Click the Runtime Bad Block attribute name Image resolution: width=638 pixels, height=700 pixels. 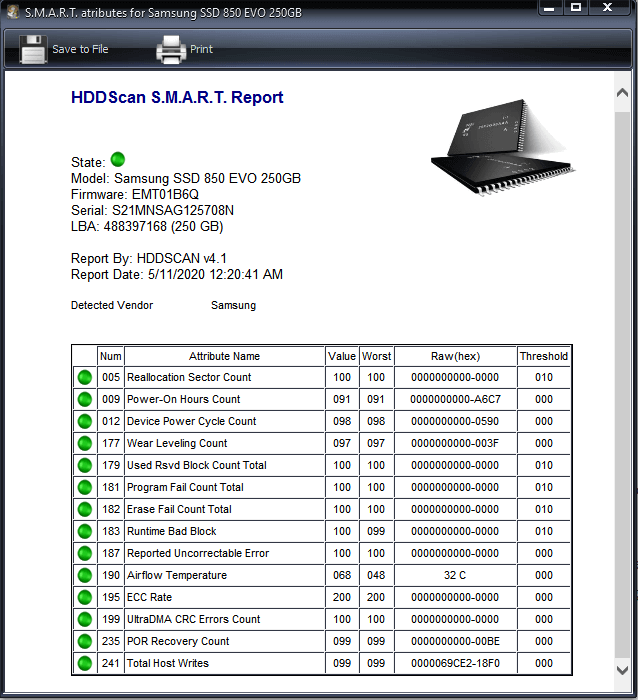[x=172, y=531]
